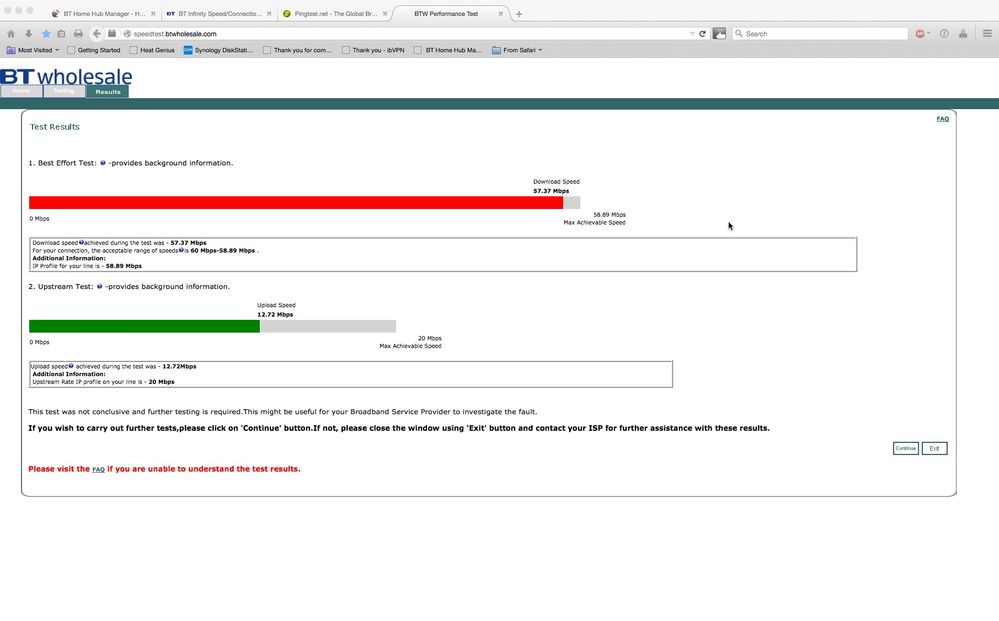
Task: Reload the page with the refresh icon
Action: tap(702, 34)
